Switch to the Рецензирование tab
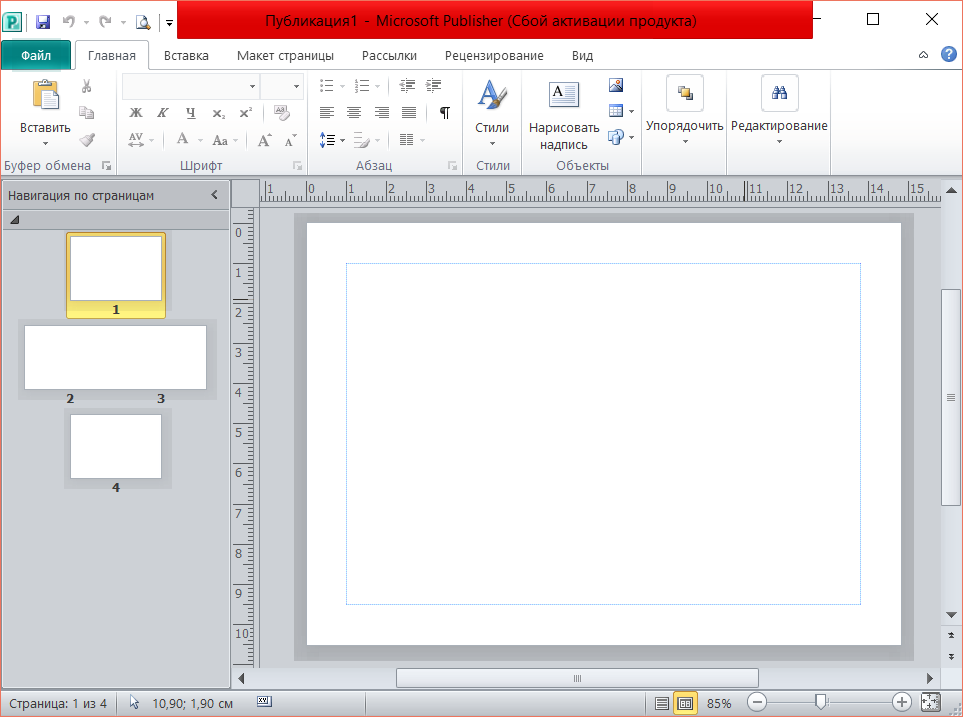This screenshot has width=963, height=717. click(x=494, y=55)
